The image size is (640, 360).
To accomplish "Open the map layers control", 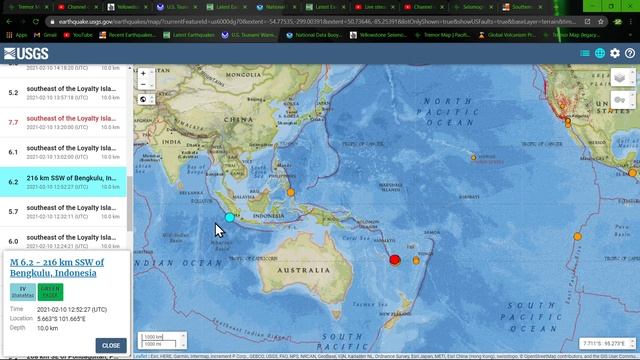I will pos(620,78).
